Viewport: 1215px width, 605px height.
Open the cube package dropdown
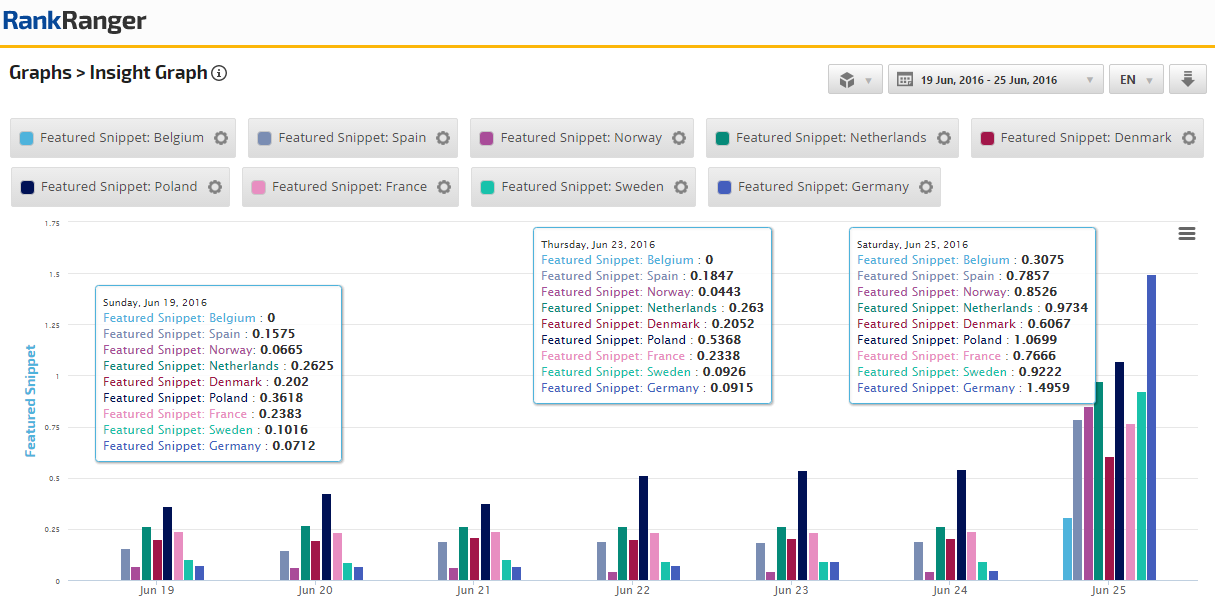pos(855,80)
